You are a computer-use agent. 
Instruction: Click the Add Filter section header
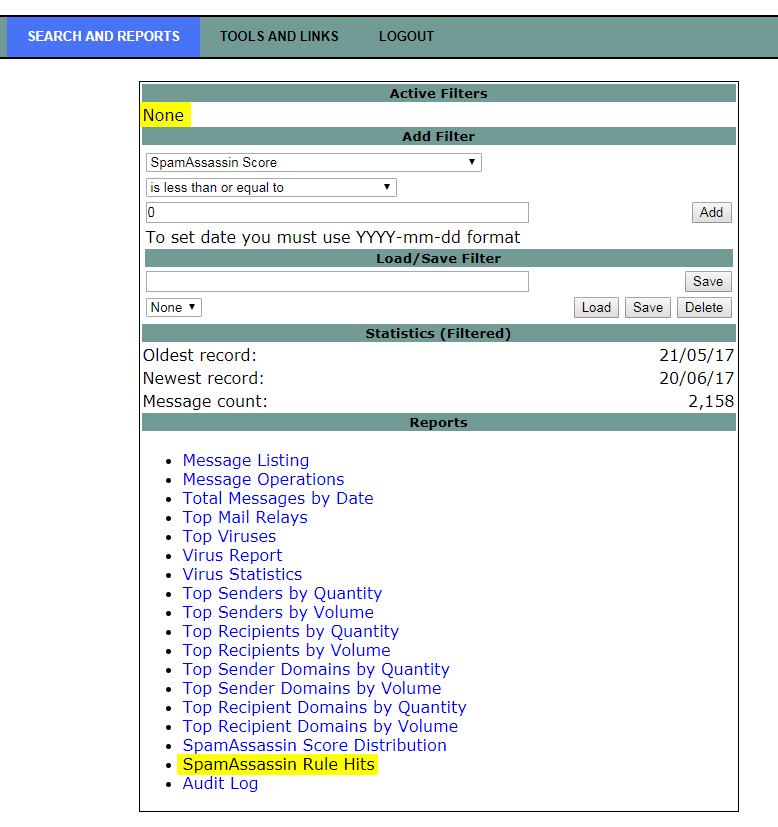[438, 137]
